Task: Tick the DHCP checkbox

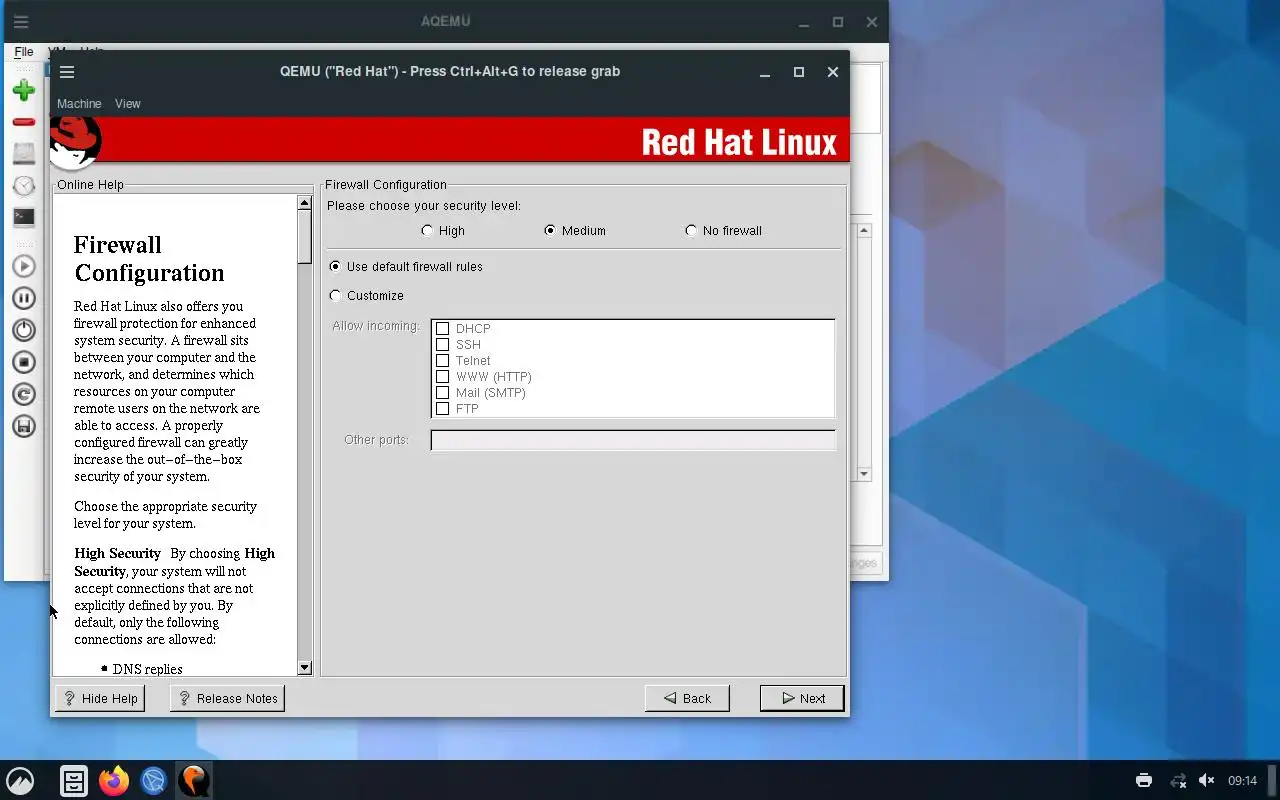Action: [442, 329]
